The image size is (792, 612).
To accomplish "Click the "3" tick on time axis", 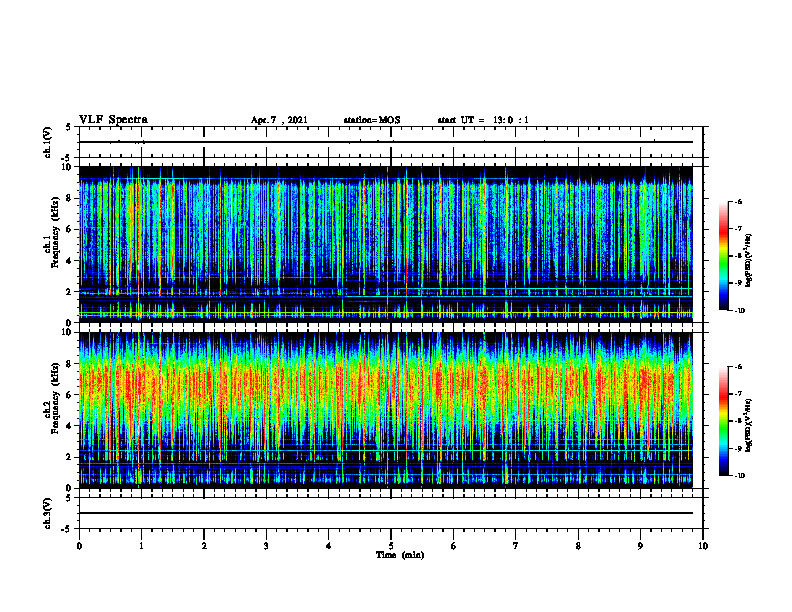I will 266,546.
